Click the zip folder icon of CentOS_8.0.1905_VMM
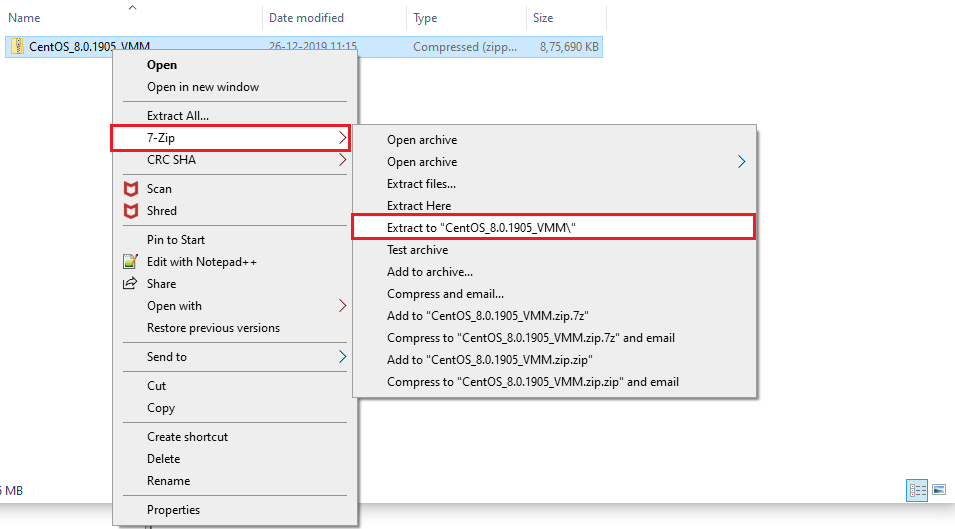This screenshot has width=955, height=529. click(x=17, y=46)
